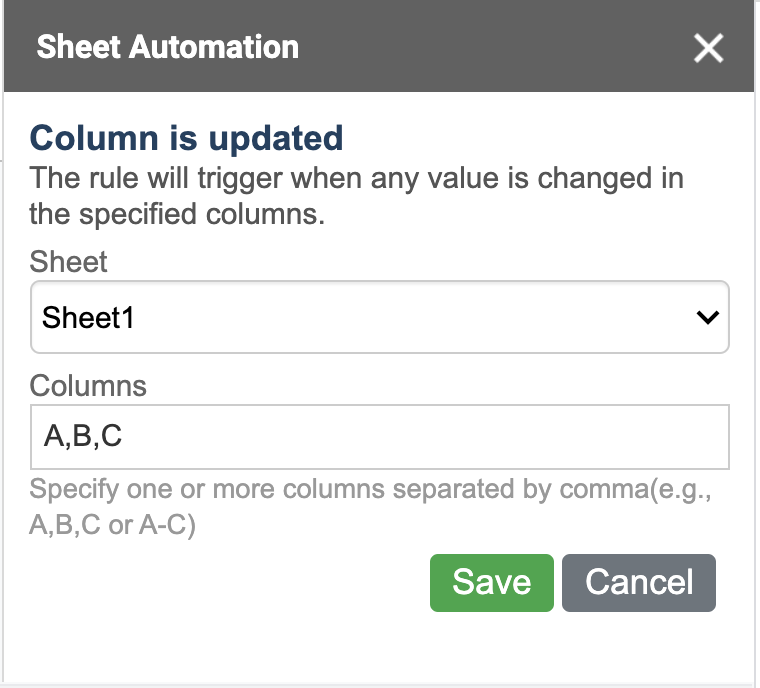The image size is (760, 688).
Task: Click the chevron arrow of Sheet dropdown
Action: point(707,317)
